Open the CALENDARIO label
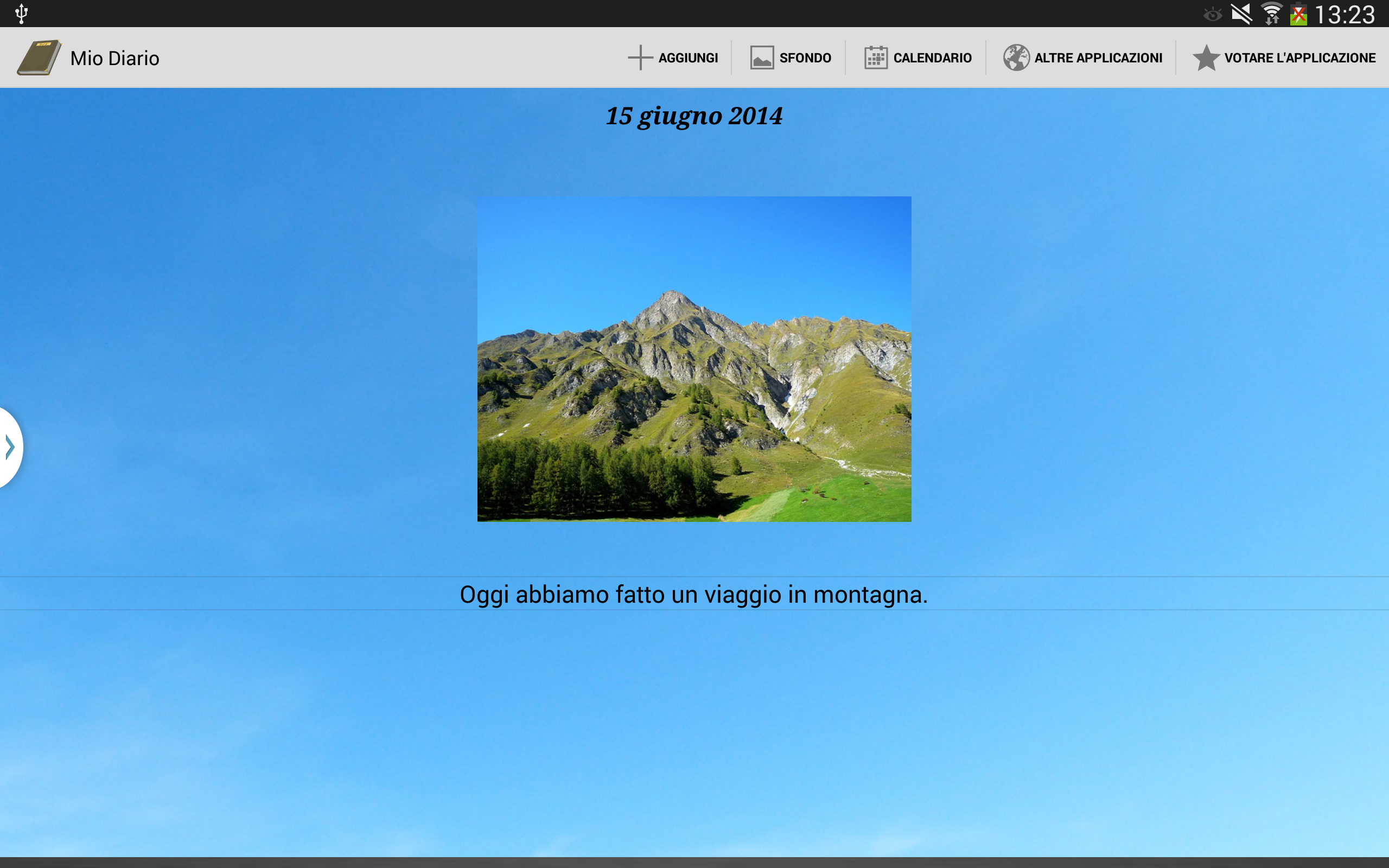The height and width of the screenshot is (868, 1389). (932, 58)
